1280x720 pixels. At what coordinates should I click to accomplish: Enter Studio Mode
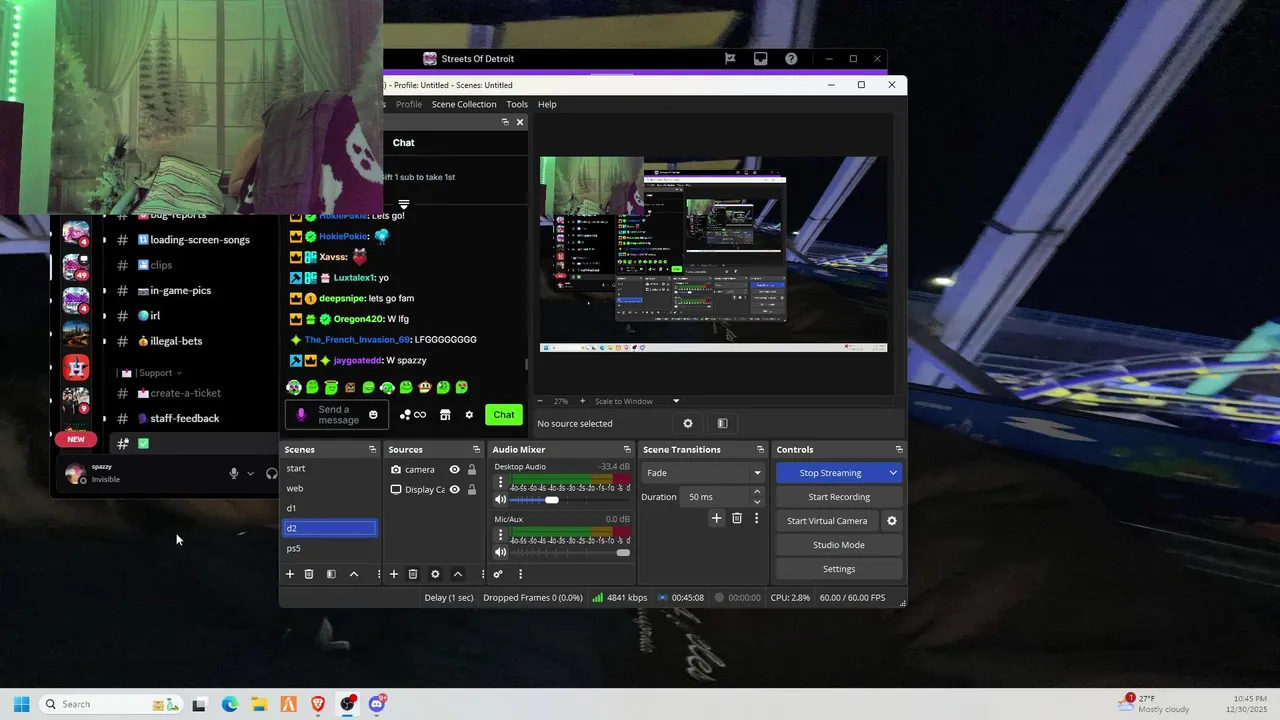click(x=839, y=545)
